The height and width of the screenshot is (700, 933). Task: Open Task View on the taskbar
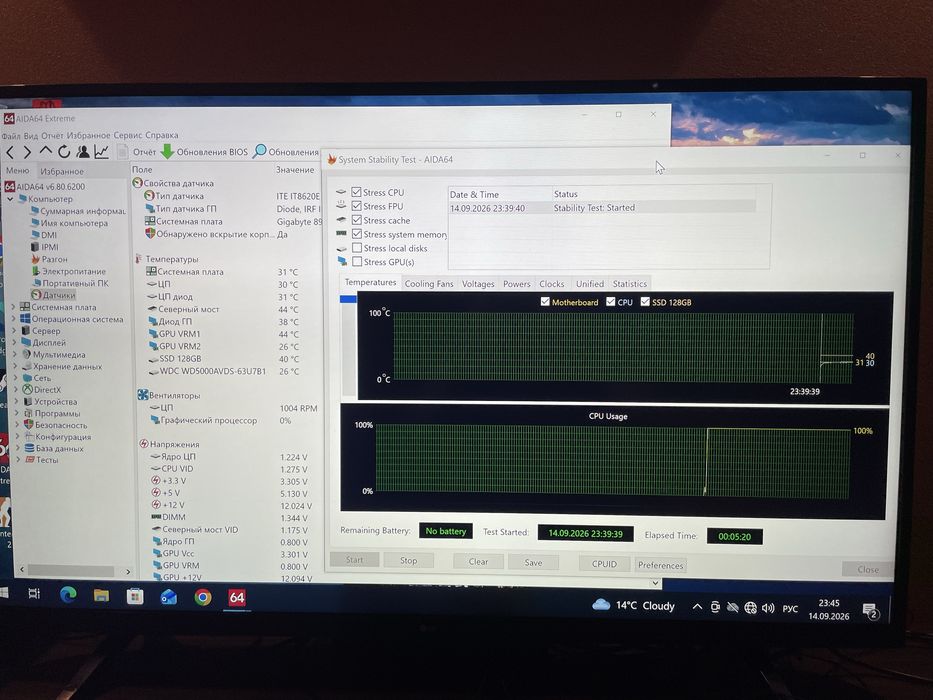click(x=34, y=593)
